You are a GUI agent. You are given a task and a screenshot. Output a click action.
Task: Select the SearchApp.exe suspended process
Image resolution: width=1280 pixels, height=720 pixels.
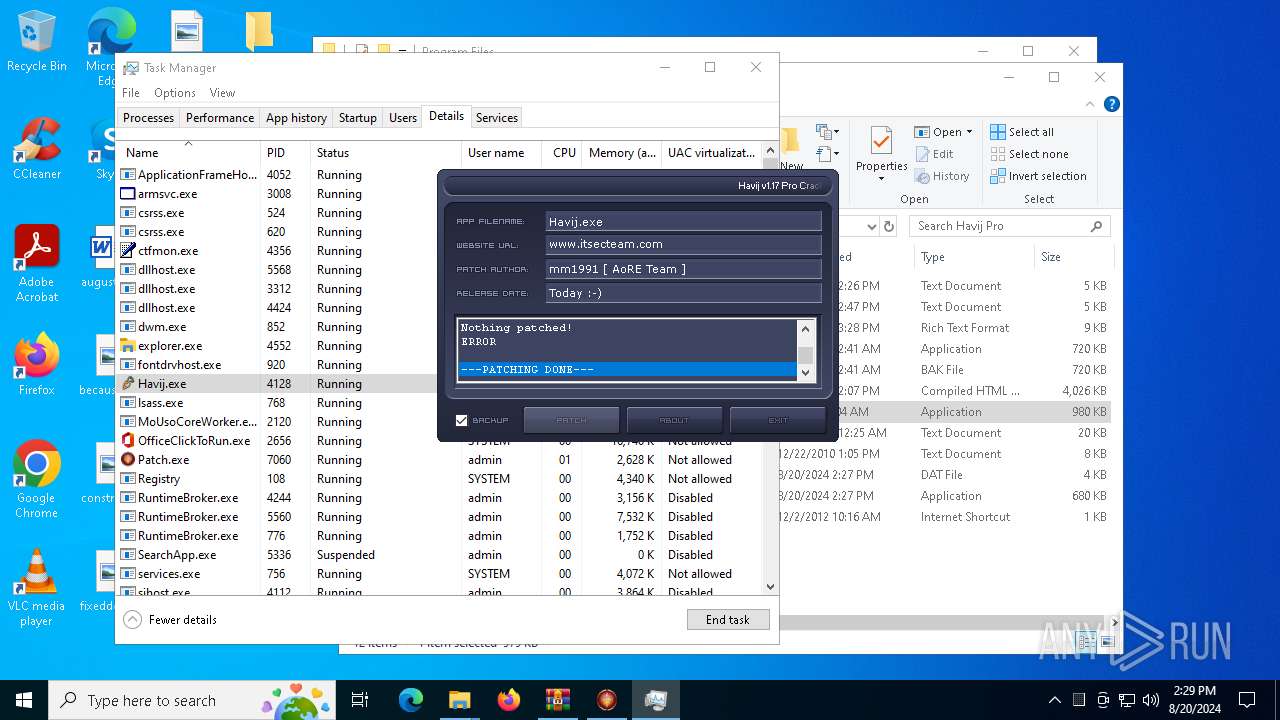click(439, 555)
